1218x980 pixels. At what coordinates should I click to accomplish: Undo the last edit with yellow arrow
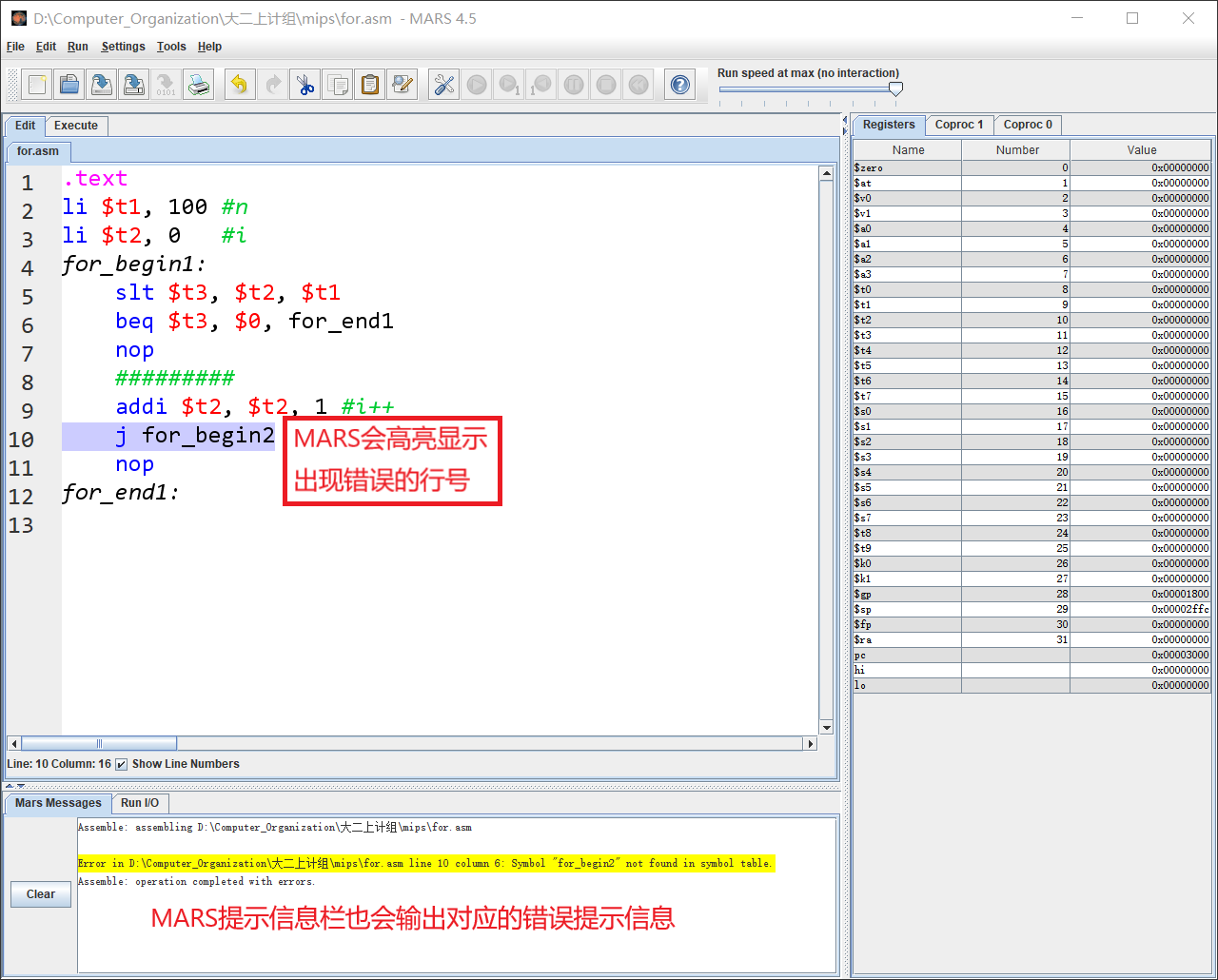(240, 85)
